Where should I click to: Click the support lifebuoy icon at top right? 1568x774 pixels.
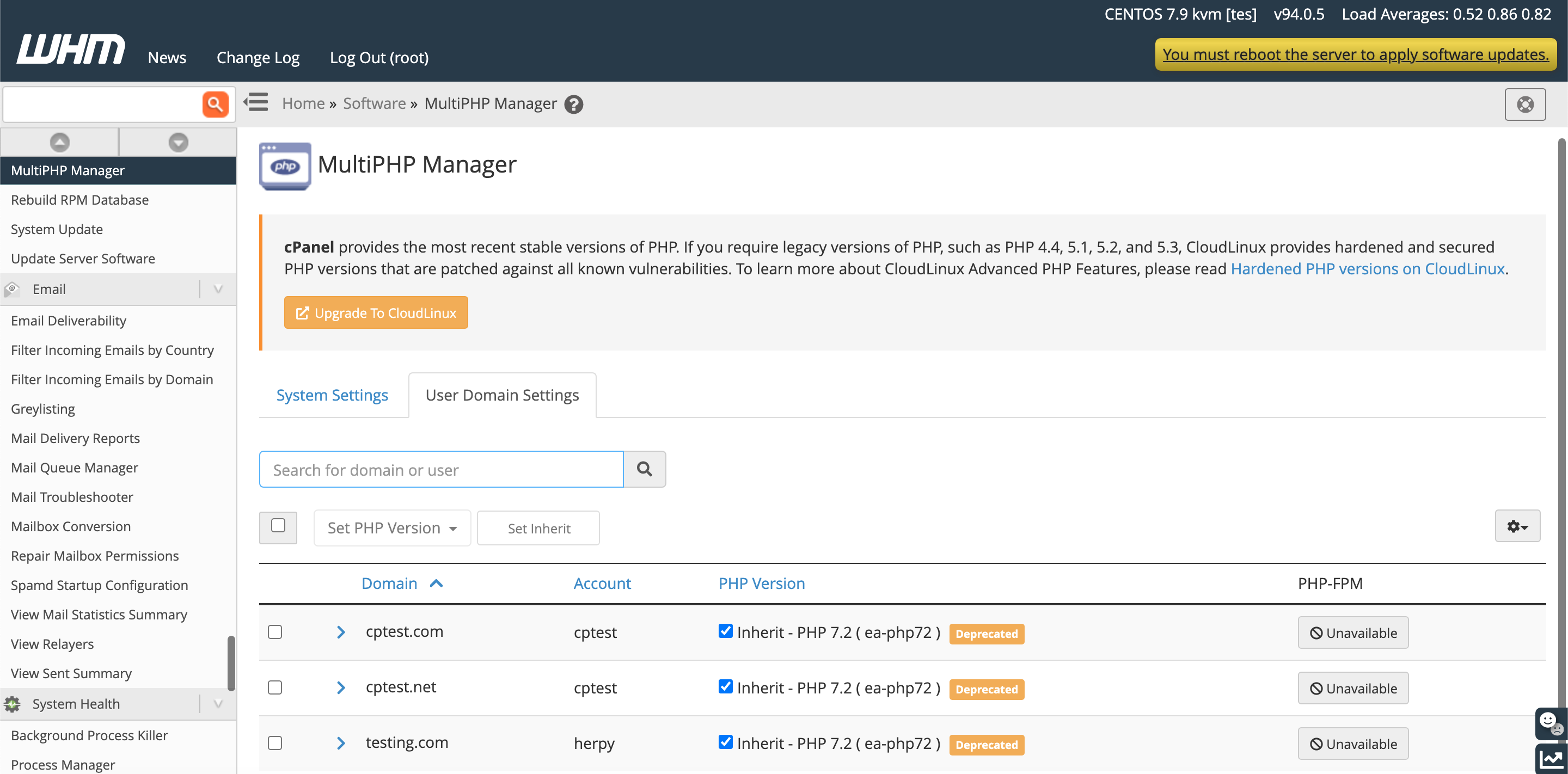click(1525, 105)
